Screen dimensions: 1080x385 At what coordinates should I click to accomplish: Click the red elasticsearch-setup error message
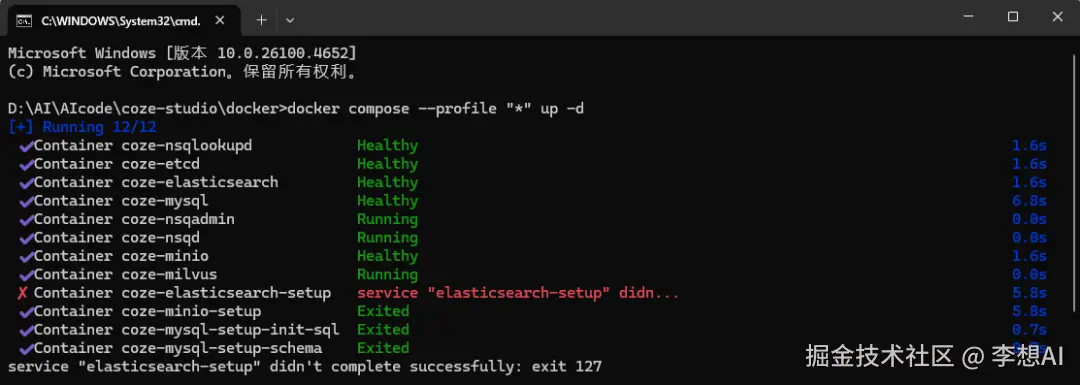tap(518, 293)
